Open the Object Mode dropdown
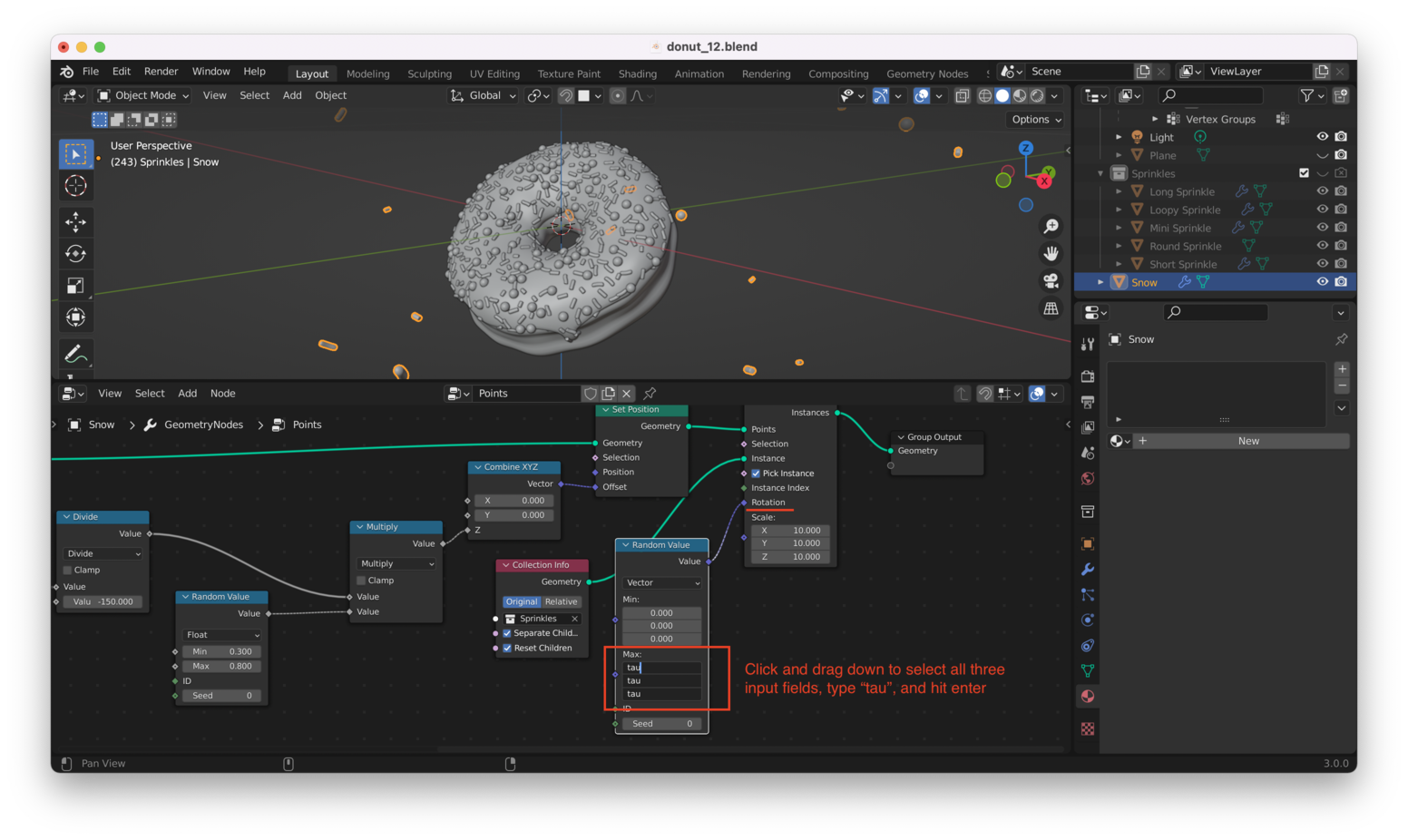This screenshot has height=840, width=1408. click(143, 95)
